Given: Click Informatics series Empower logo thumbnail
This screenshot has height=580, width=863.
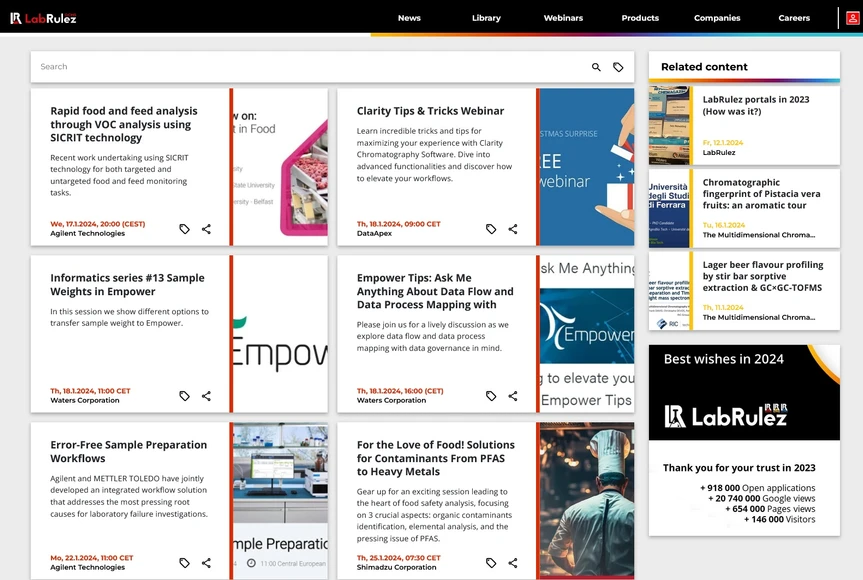Looking at the screenshot, I should click(280, 333).
